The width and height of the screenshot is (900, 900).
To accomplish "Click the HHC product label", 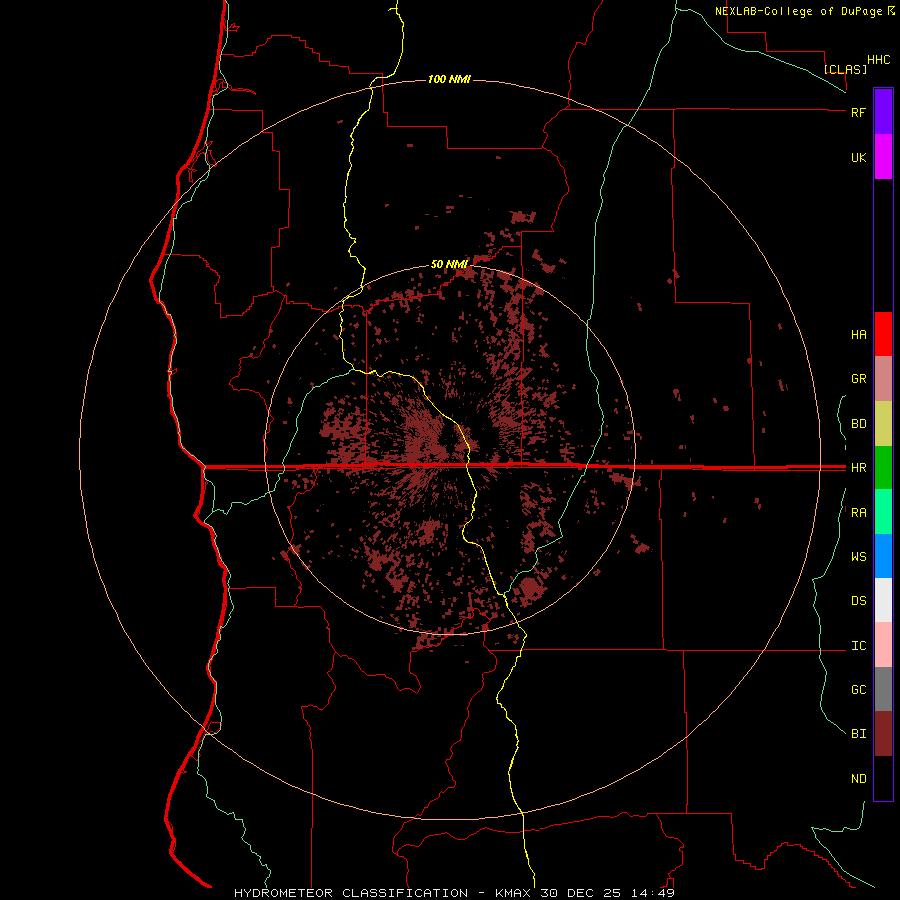I will click(878, 60).
